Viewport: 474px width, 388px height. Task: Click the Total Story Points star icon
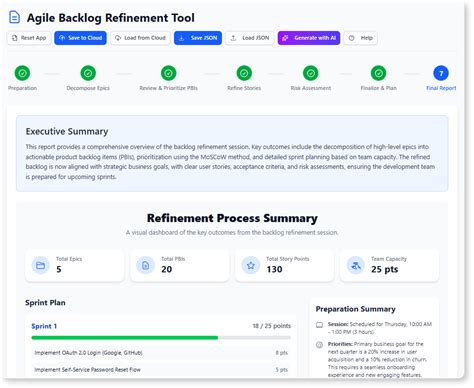[251, 265]
